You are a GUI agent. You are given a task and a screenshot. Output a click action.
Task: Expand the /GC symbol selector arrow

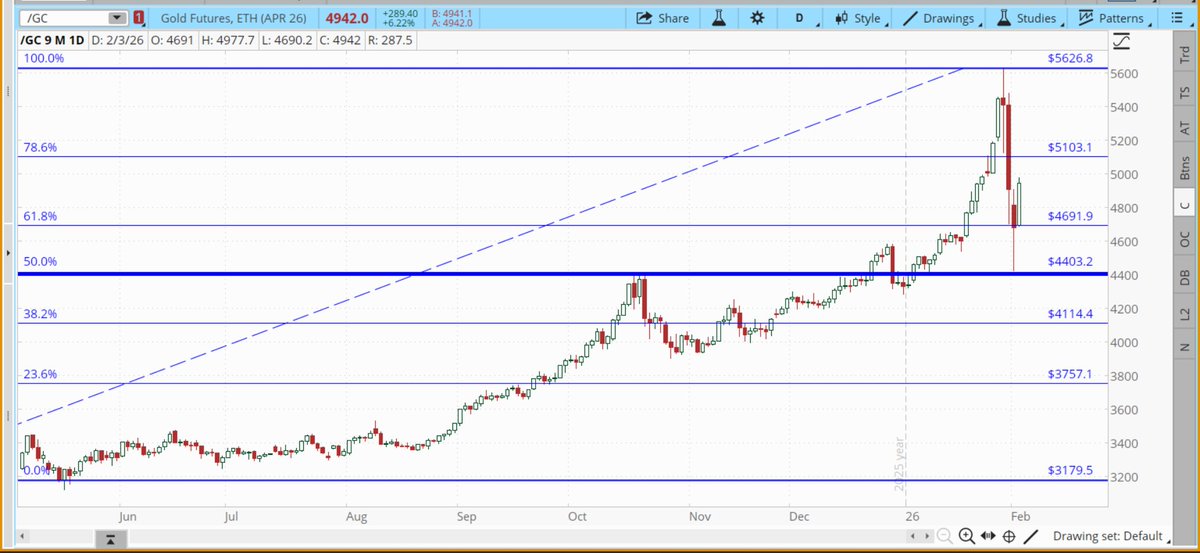click(116, 18)
